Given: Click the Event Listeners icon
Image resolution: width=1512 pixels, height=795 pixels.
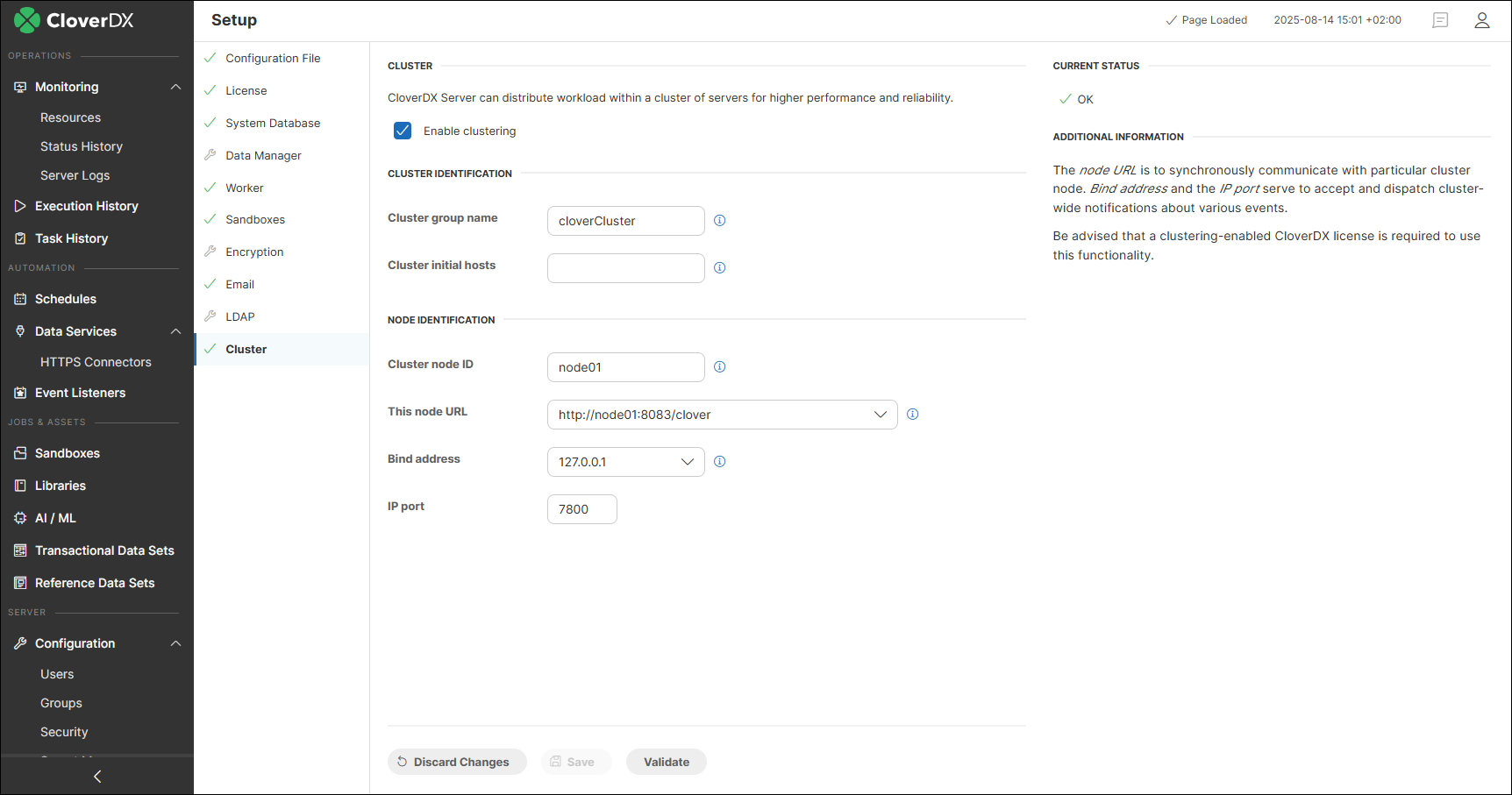Looking at the screenshot, I should [x=19, y=393].
